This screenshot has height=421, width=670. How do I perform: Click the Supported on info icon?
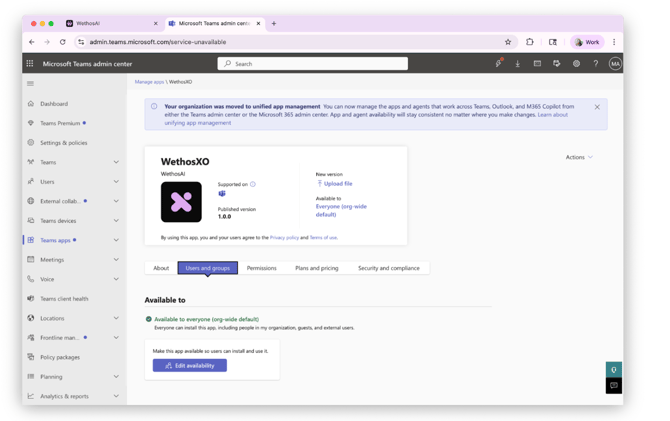[x=253, y=184]
